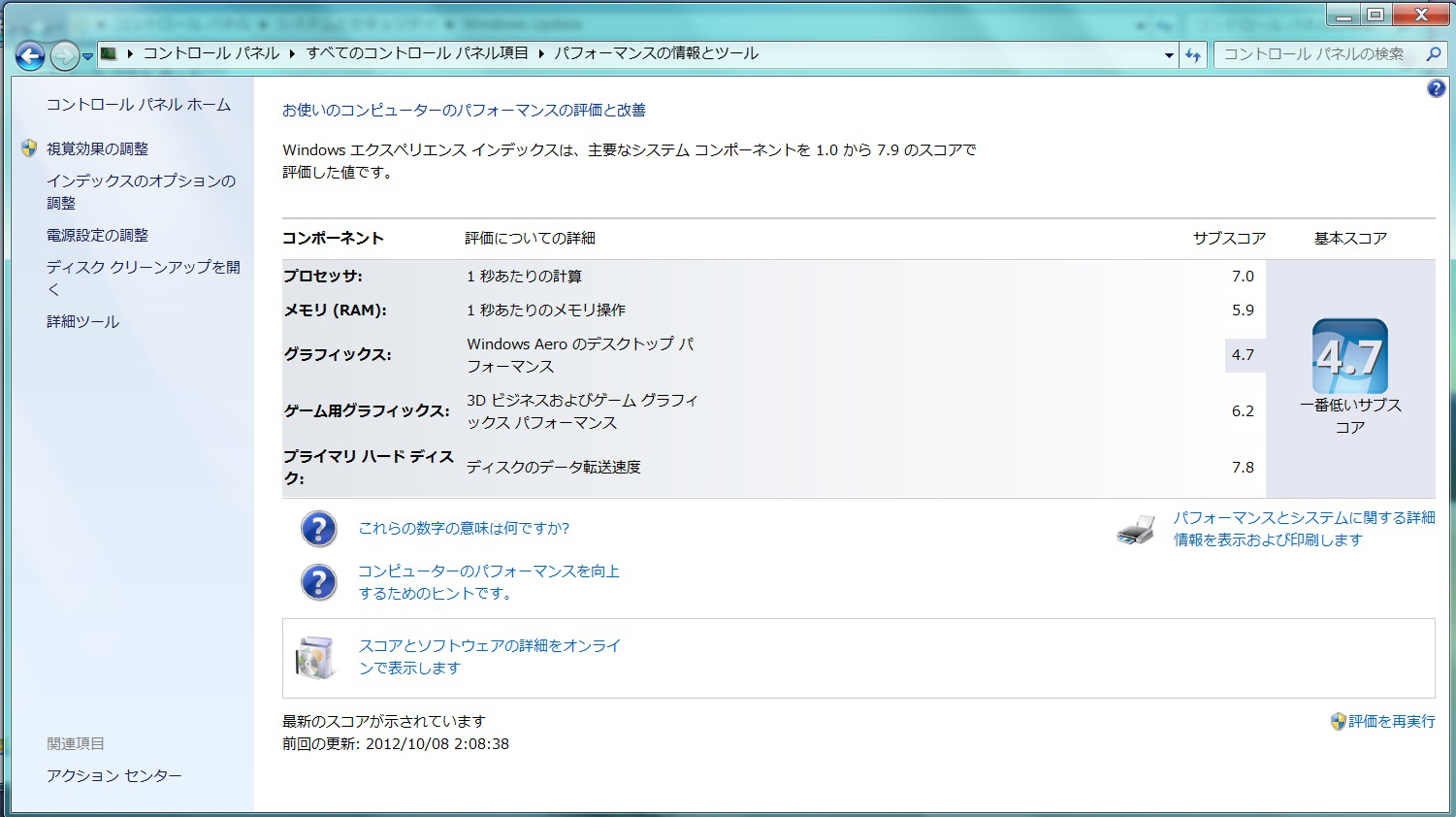Viewport: 1456px width, 817px height.
Task: Click 最新のスコアが示されています status text
Action: [384, 722]
